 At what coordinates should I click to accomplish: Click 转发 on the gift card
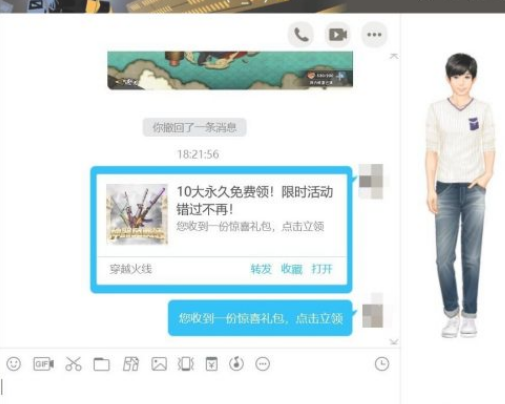click(x=261, y=269)
